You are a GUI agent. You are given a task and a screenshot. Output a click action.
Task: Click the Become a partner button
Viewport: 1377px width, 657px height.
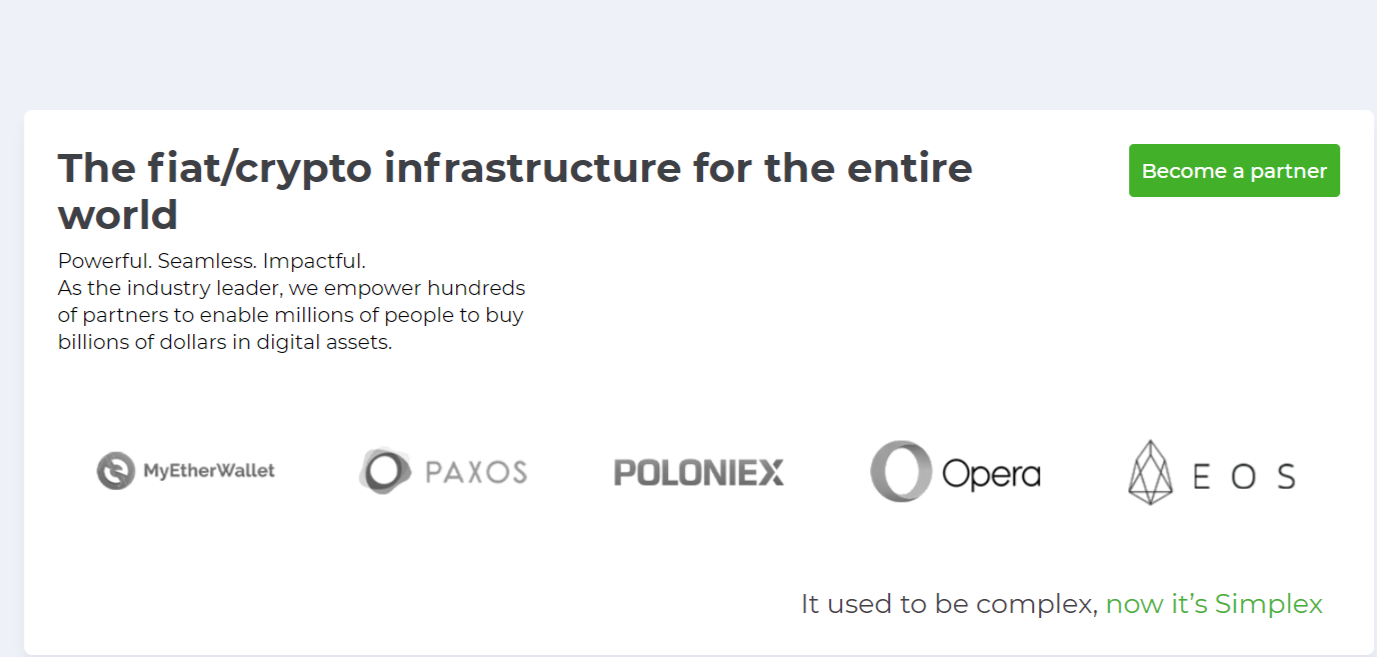[1234, 171]
